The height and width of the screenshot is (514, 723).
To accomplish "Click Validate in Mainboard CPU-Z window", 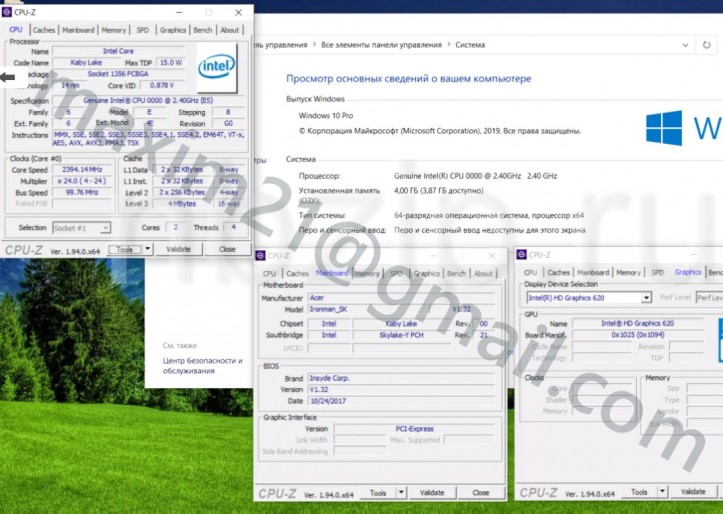I will [432, 492].
